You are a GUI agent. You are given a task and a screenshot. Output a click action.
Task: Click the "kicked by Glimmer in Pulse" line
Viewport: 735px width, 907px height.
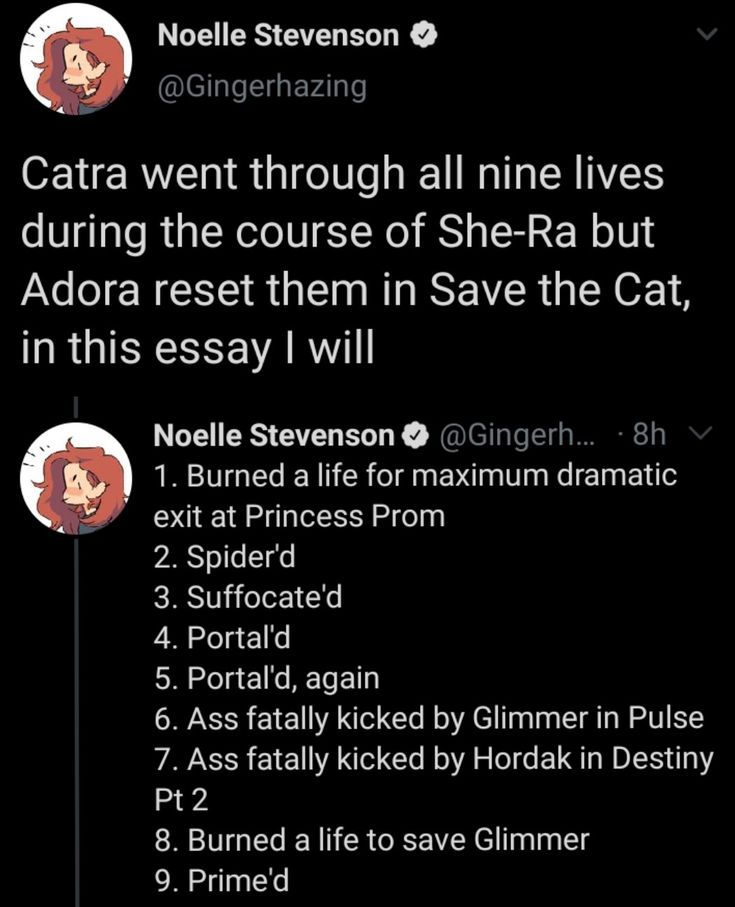tap(429, 718)
